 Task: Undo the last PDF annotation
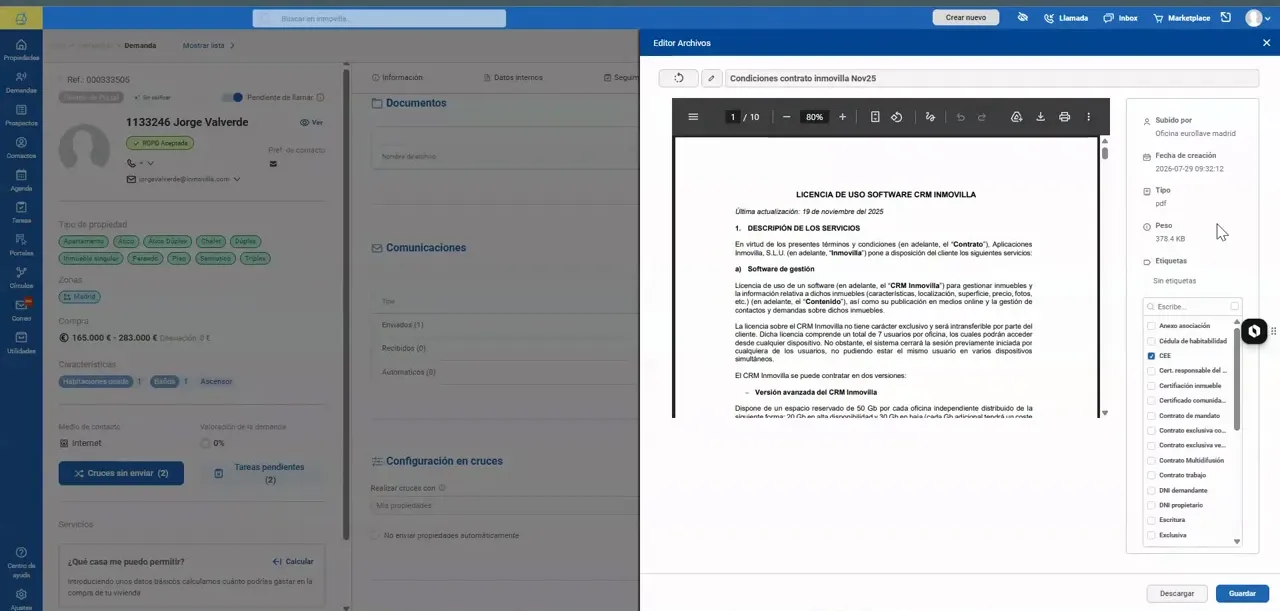tap(960, 117)
